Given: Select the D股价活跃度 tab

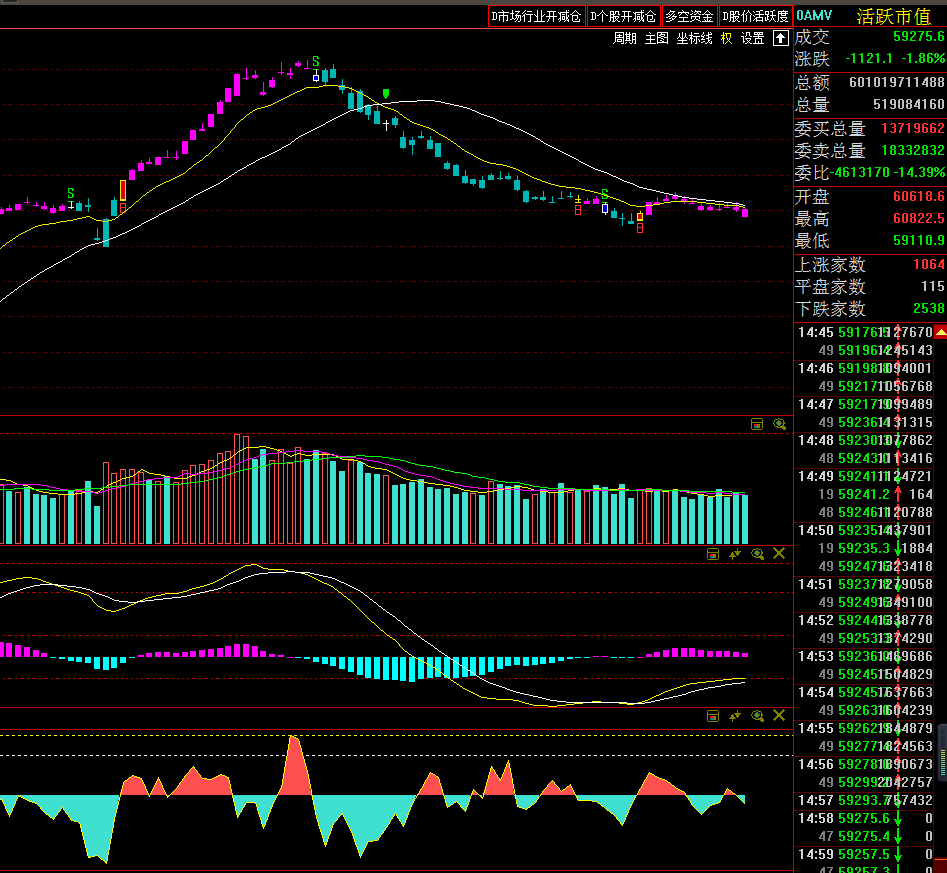Looking at the screenshot, I should (x=756, y=16).
